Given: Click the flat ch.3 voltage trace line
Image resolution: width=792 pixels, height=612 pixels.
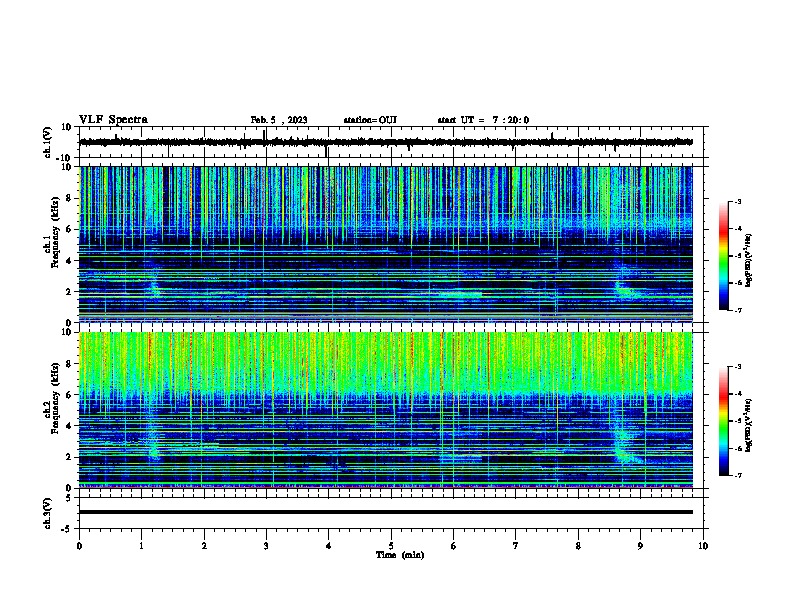Looking at the screenshot, I should [386, 512].
